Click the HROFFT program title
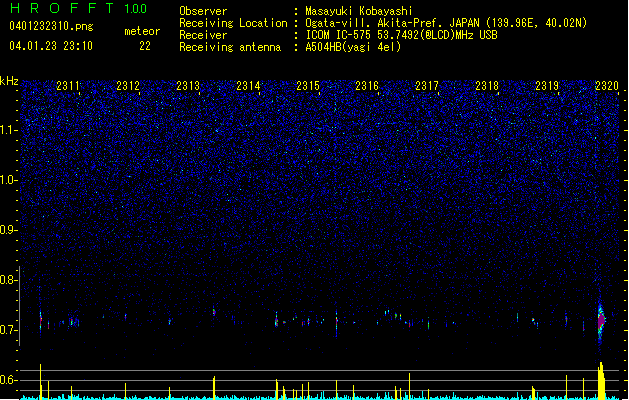The height and width of the screenshot is (400, 629). tap(62, 8)
